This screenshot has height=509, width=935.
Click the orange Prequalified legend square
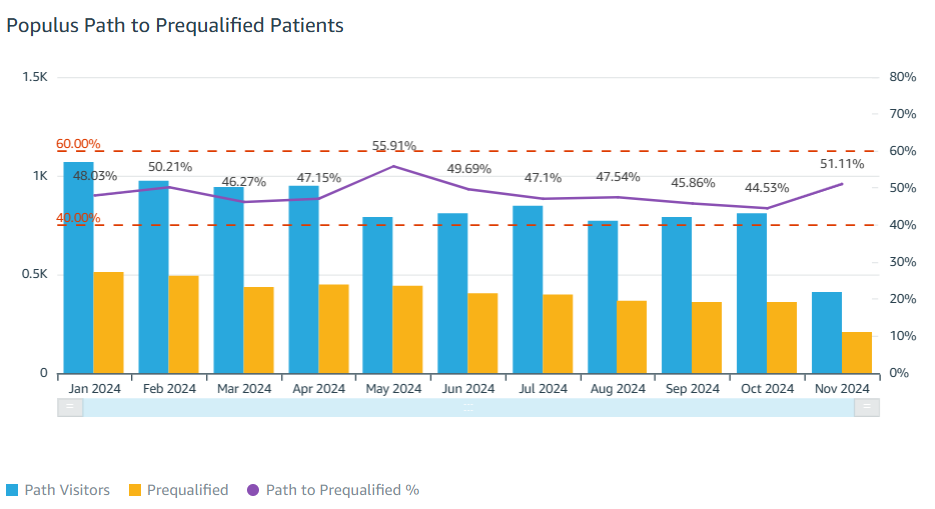tap(133, 490)
